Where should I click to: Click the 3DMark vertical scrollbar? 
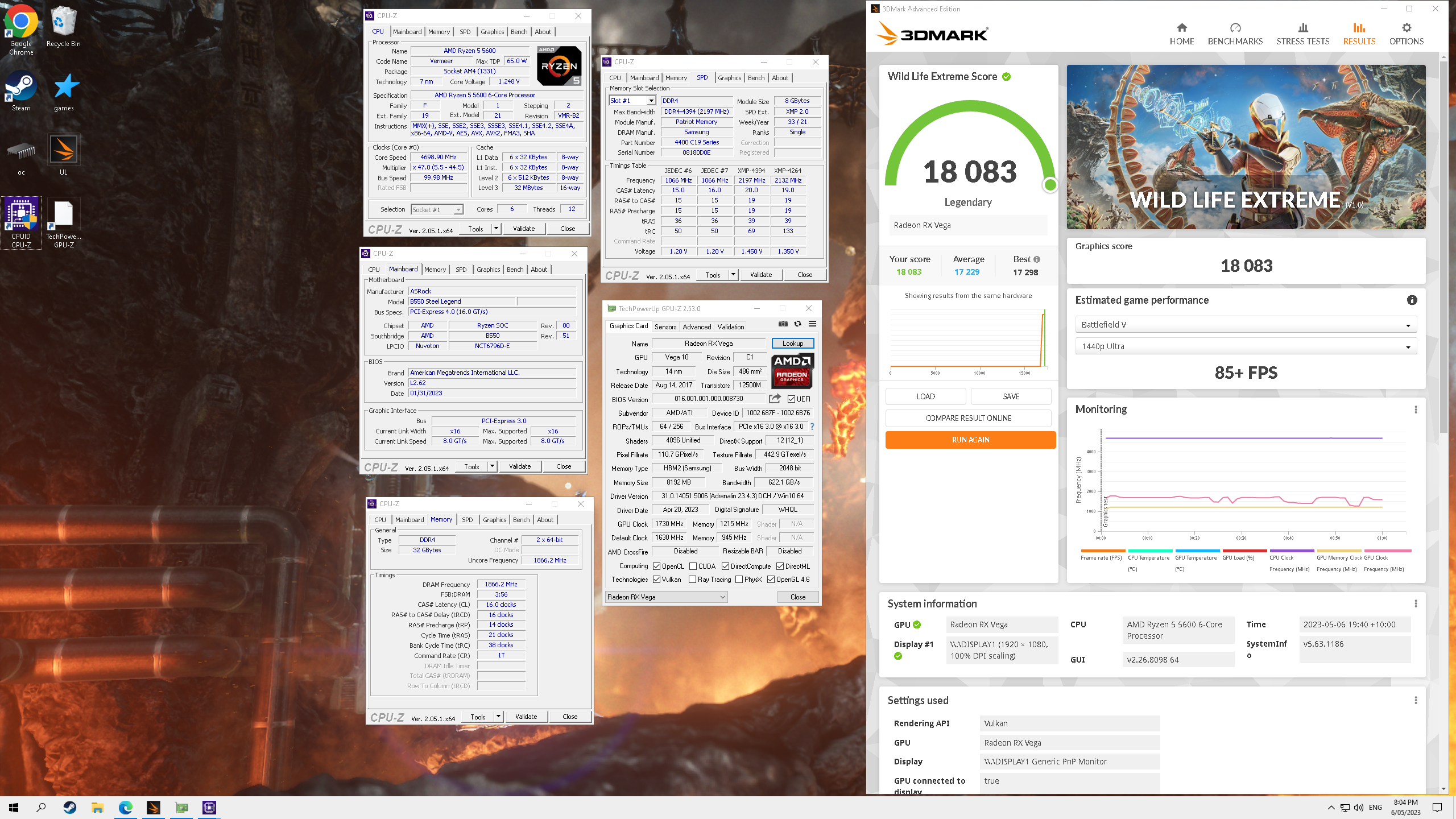coord(1443,247)
